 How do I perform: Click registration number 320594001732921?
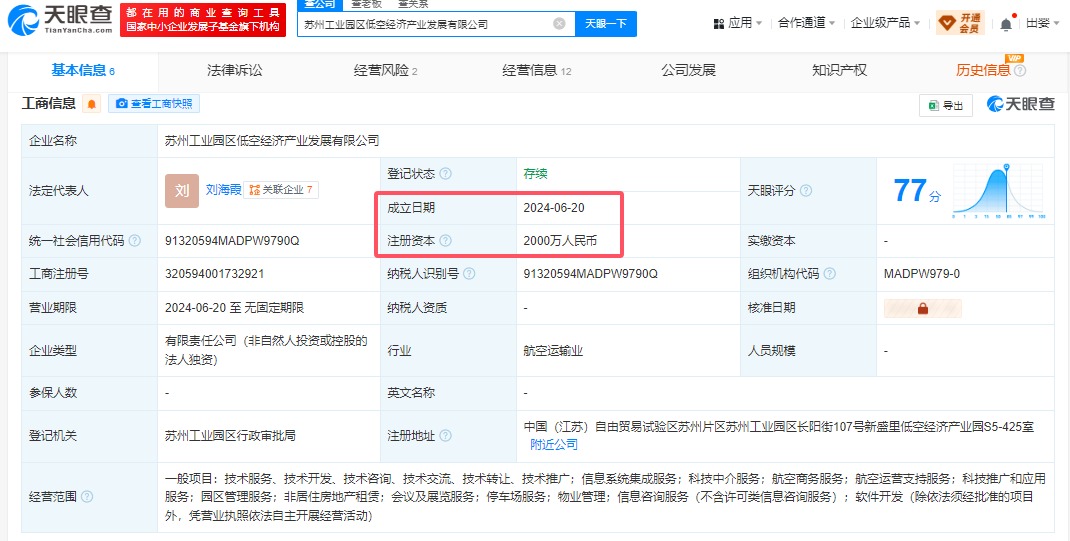coord(214,274)
